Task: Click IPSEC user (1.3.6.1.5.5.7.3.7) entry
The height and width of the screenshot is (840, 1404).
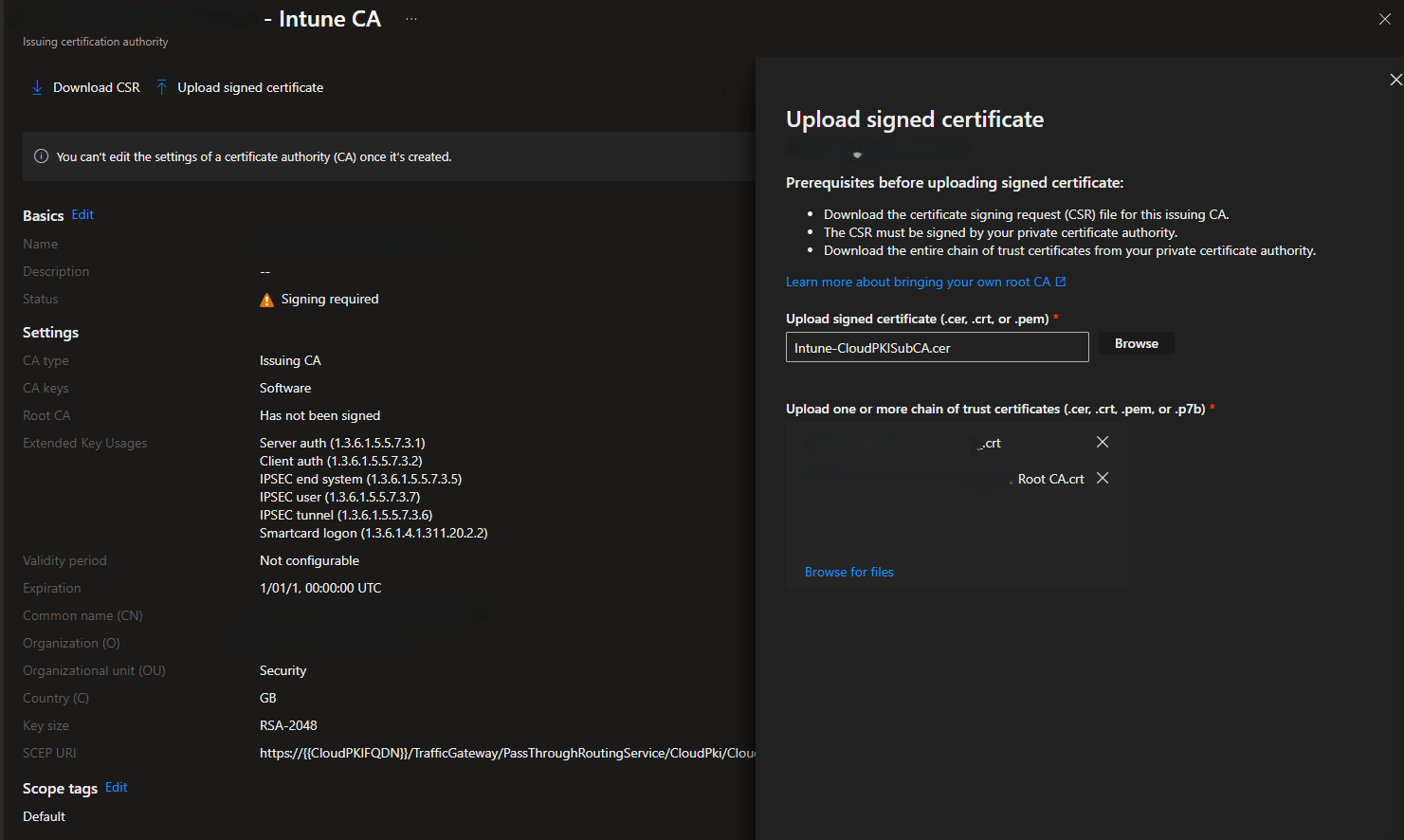Action: pyautogui.click(x=340, y=497)
